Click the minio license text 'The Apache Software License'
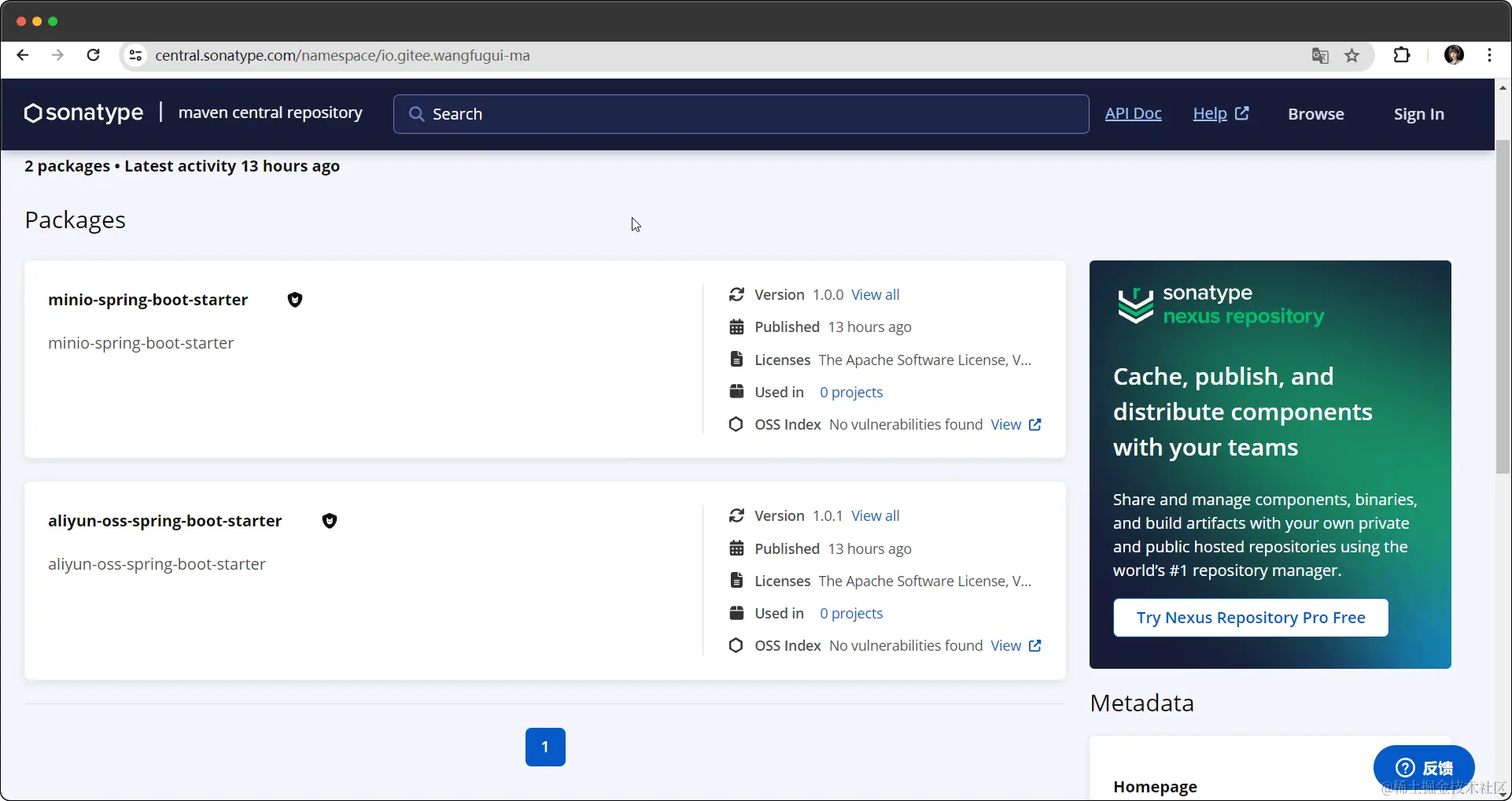Image resolution: width=1512 pixels, height=801 pixels. (x=924, y=360)
